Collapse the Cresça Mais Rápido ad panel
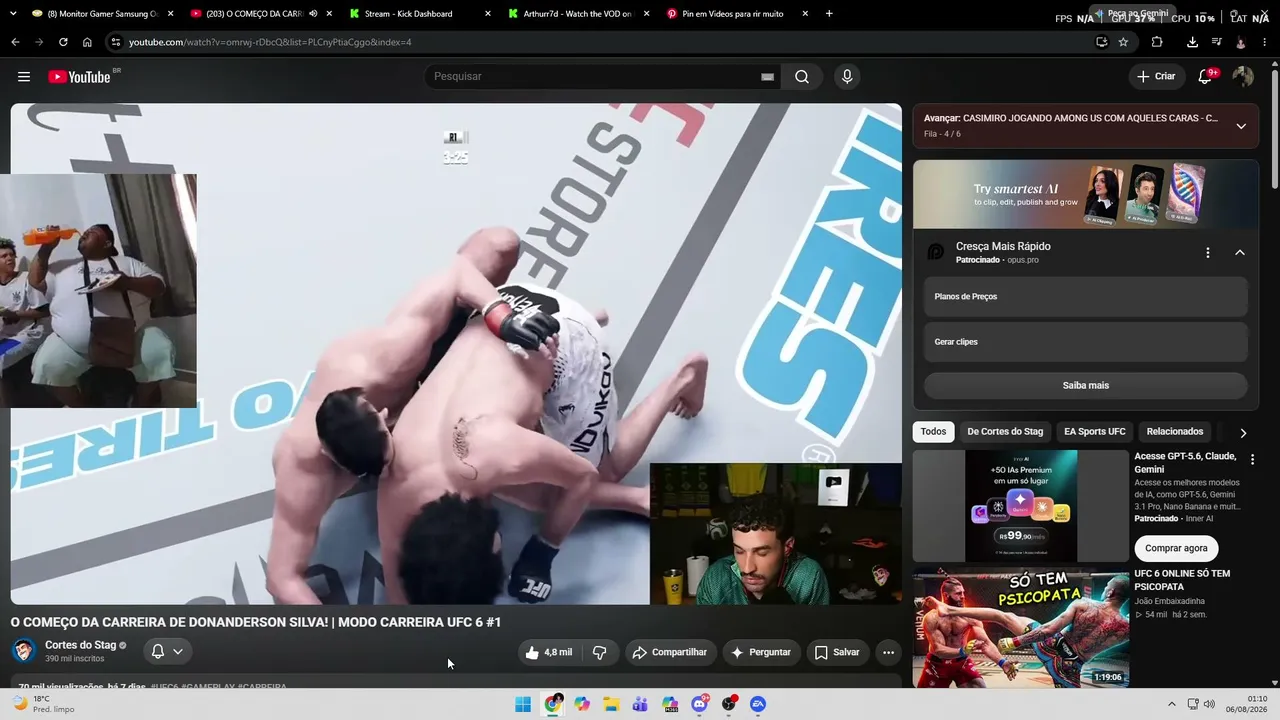The width and height of the screenshot is (1280, 720). (1240, 253)
